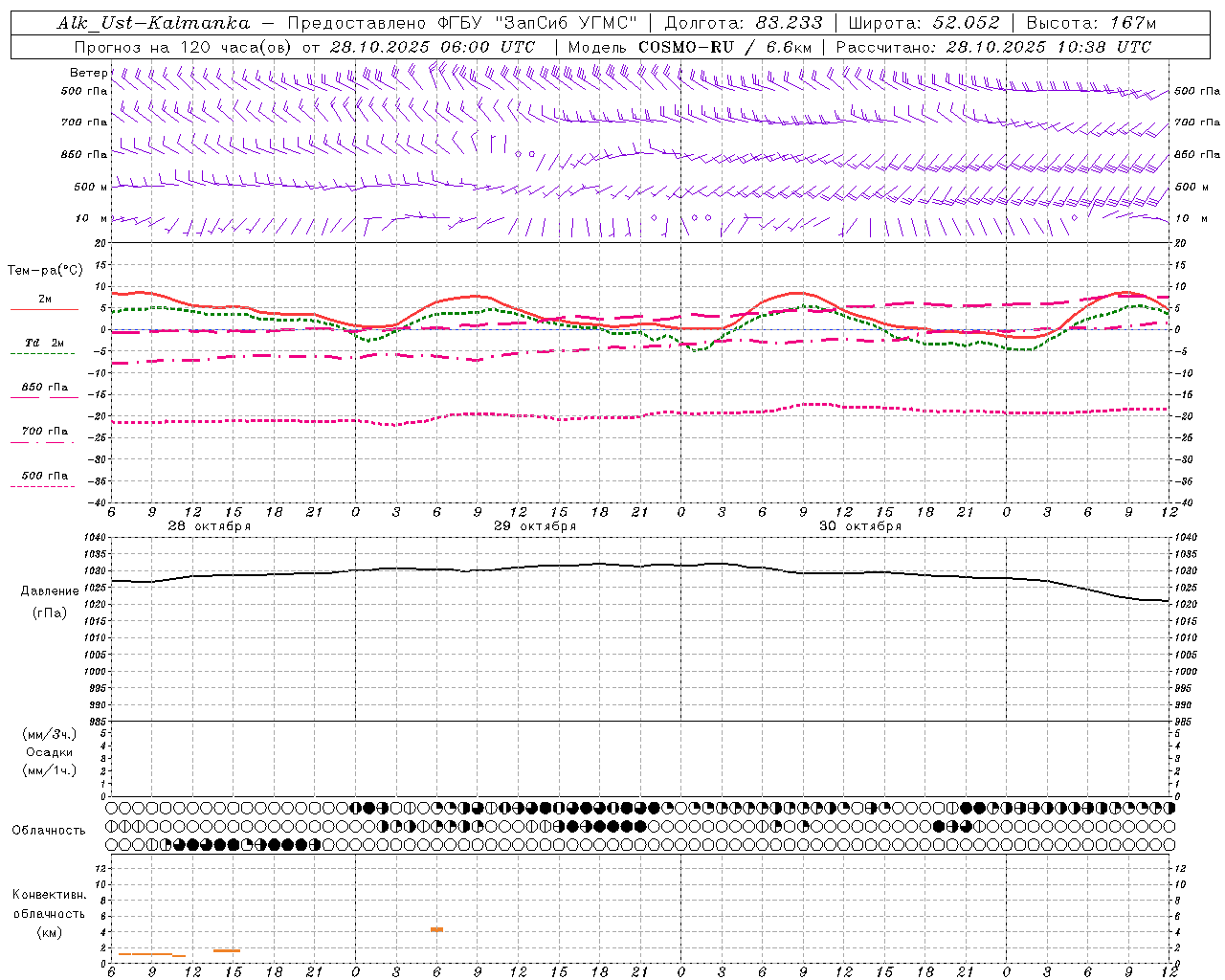Click the Осадки label
The height and width of the screenshot is (980, 1225).
pyautogui.click(x=50, y=752)
